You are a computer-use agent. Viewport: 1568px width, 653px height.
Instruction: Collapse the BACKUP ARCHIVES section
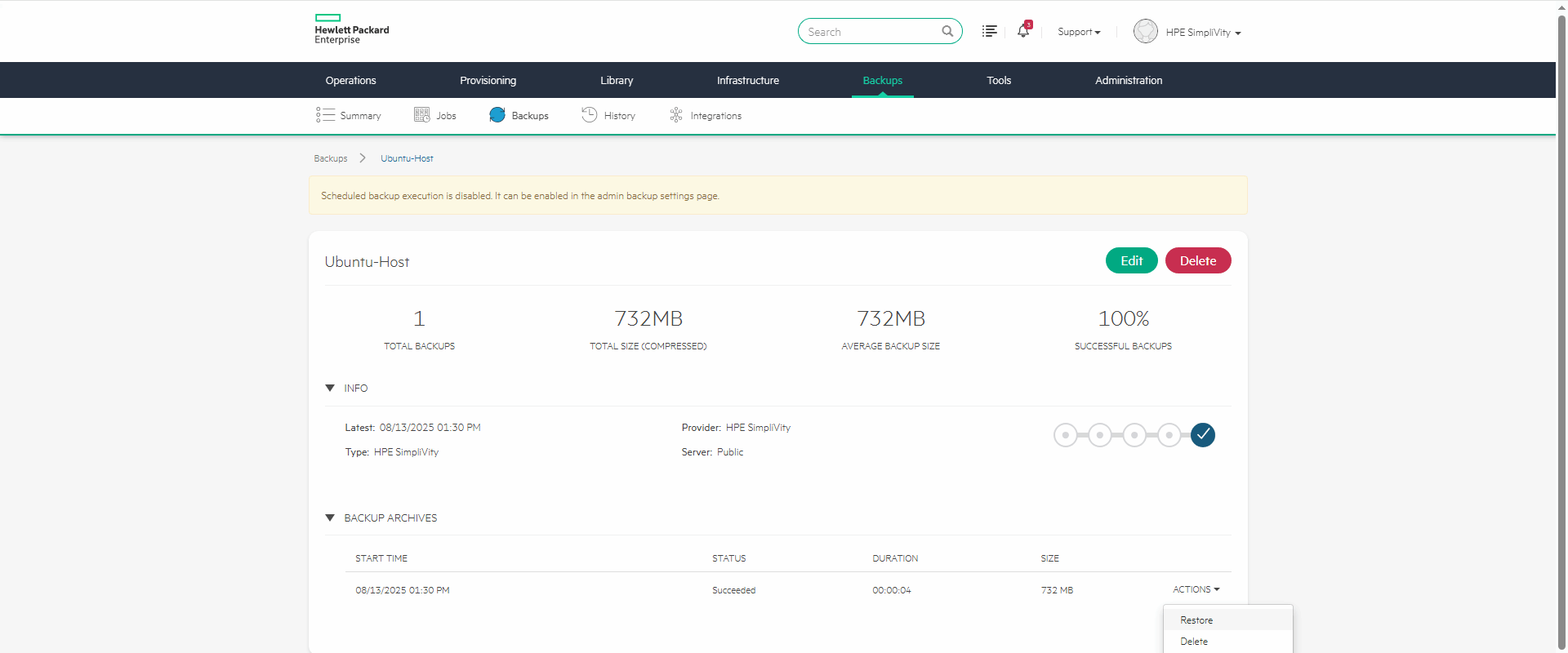click(331, 518)
